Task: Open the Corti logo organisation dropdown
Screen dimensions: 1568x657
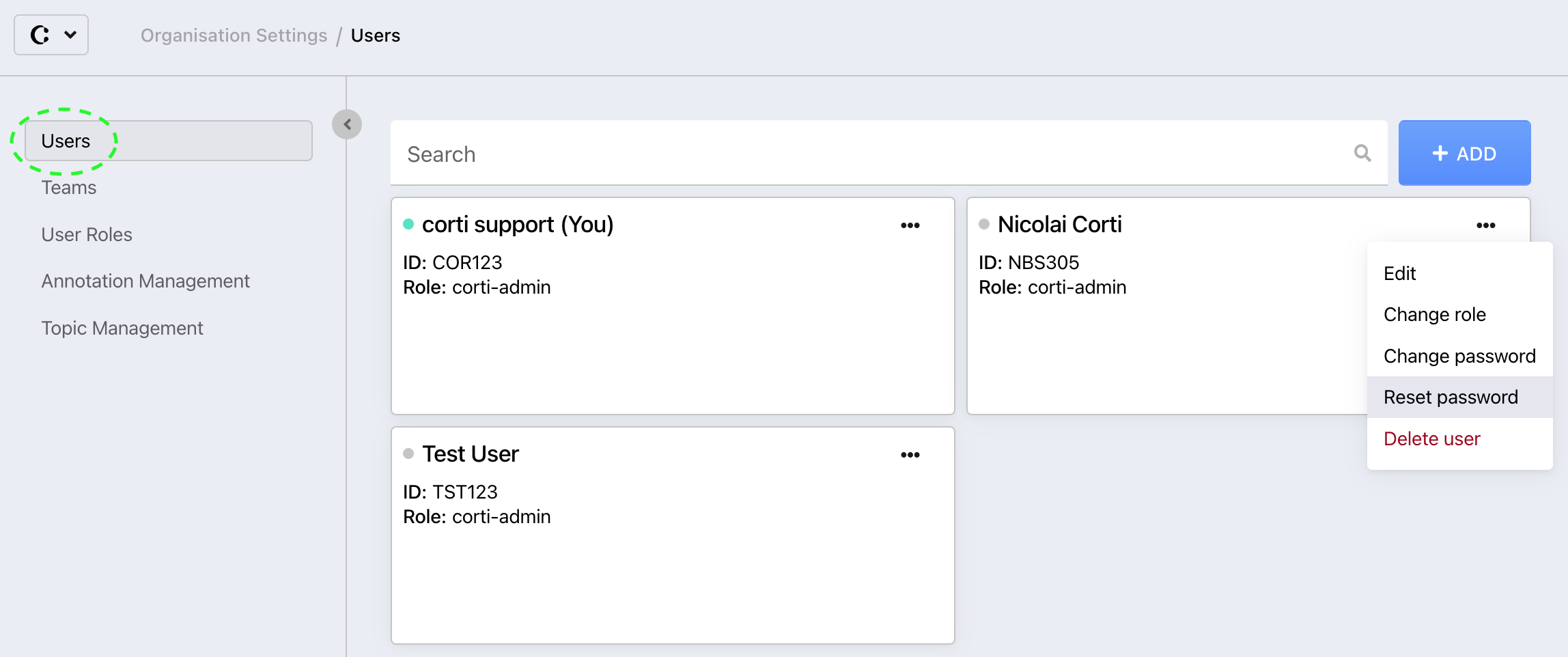Action: point(51,35)
